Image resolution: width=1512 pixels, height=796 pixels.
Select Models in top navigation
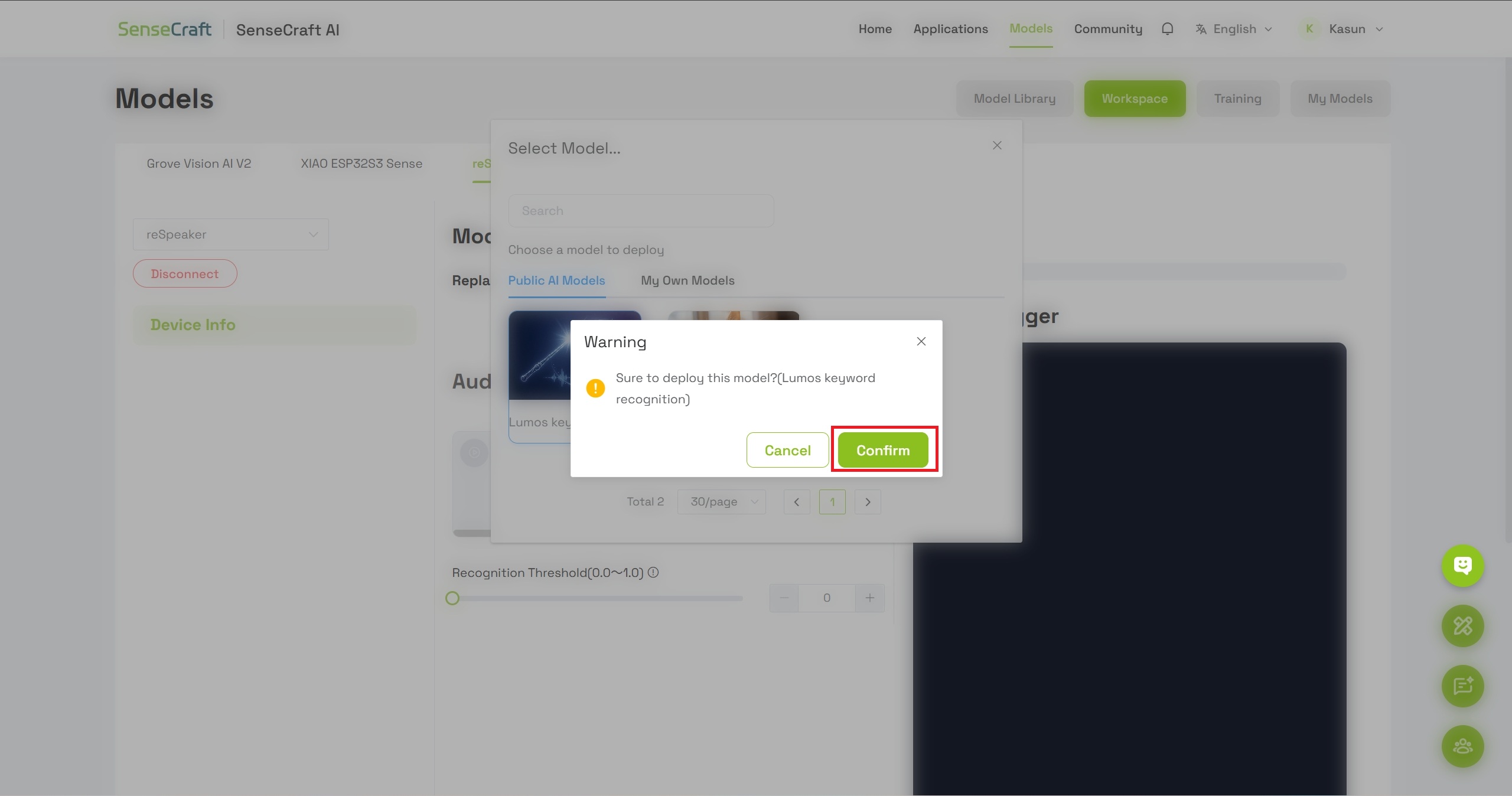(1031, 28)
